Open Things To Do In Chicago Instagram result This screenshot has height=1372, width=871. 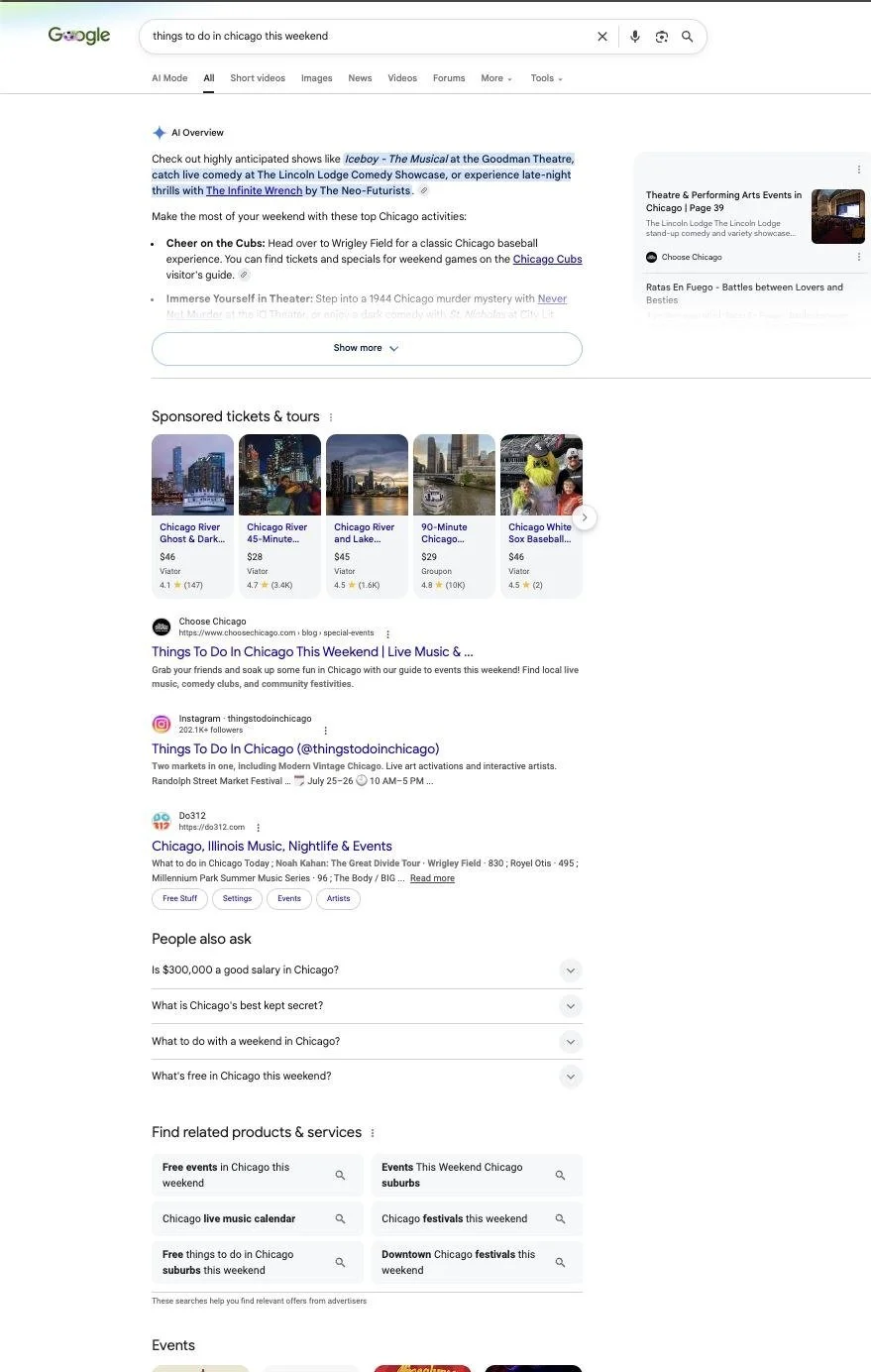[x=295, y=749]
